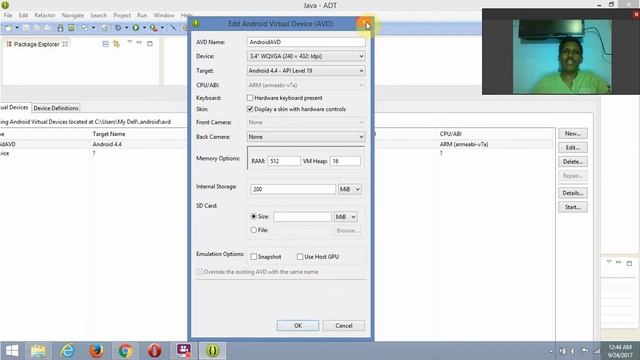Image resolution: width=640 pixels, height=360 pixels.
Task: Open Windows Start menu
Action: (12, 351)
